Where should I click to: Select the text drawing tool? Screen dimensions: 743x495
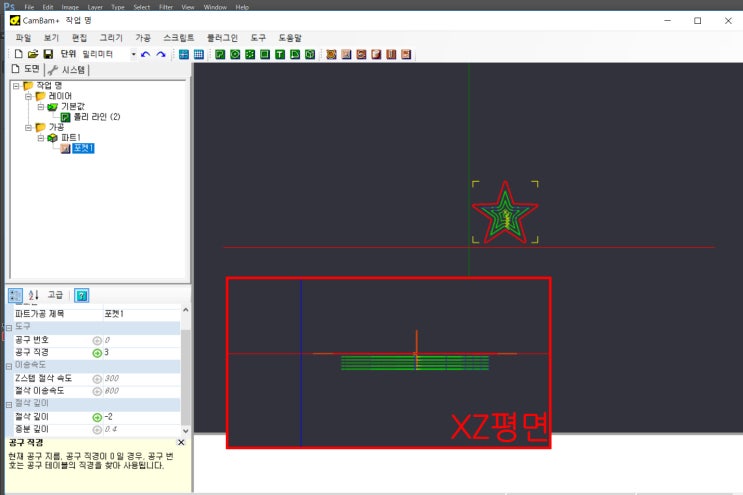(280, 54)
